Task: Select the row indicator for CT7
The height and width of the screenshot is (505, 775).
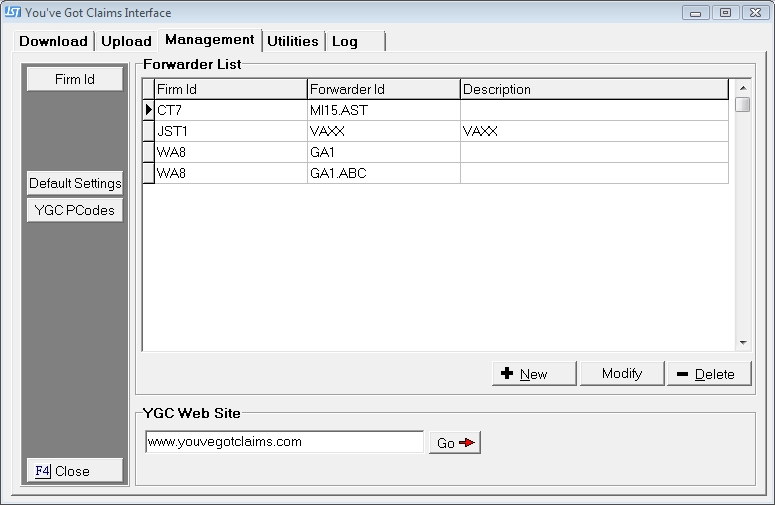Action: point(149,110)
